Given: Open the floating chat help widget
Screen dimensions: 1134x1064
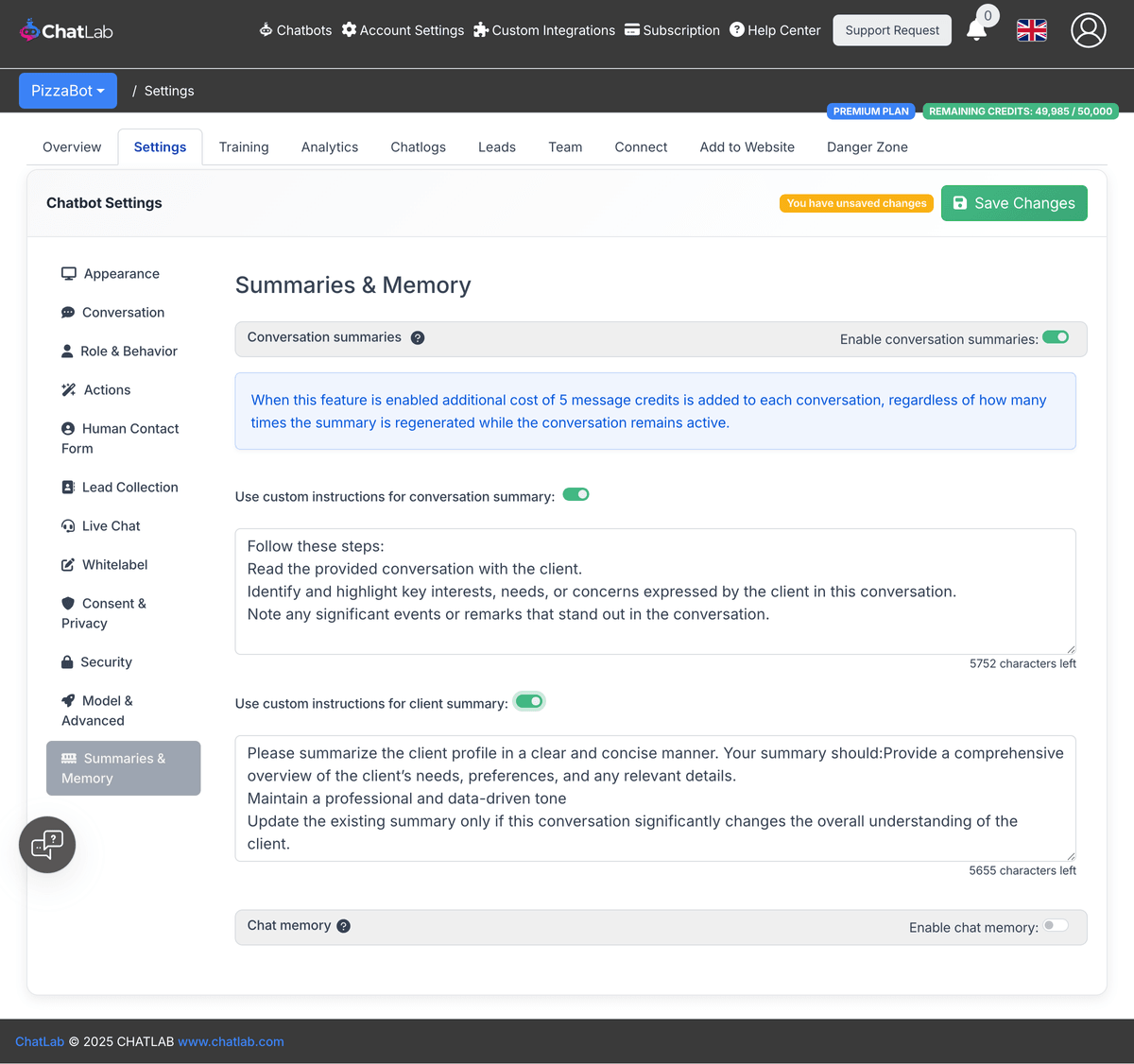Looking at the screenshot, I should pyautogui.click(x=47, y=844).
